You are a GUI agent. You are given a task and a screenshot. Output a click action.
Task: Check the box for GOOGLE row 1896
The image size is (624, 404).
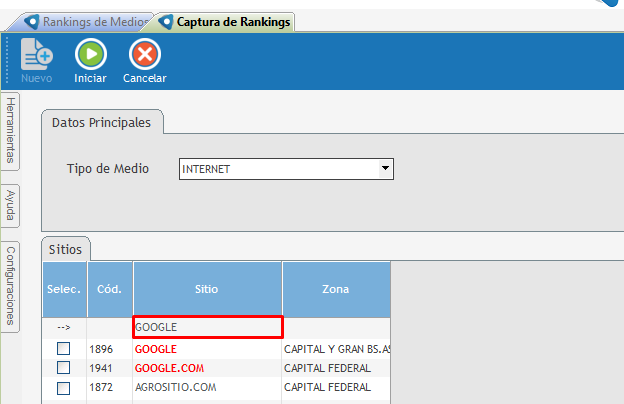pyautogui.click(x=63, y=349)
